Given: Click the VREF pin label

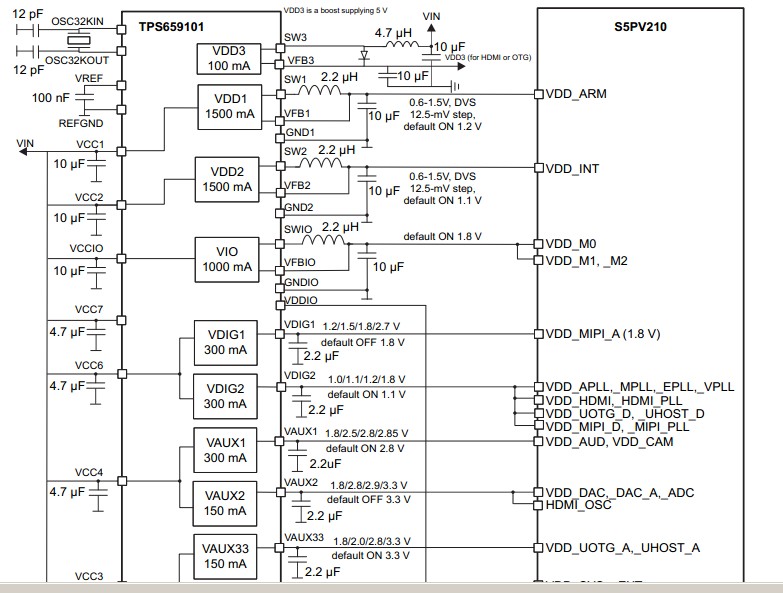Looking at the screenshot, I should pyautogui.click(x=89, y=78).
